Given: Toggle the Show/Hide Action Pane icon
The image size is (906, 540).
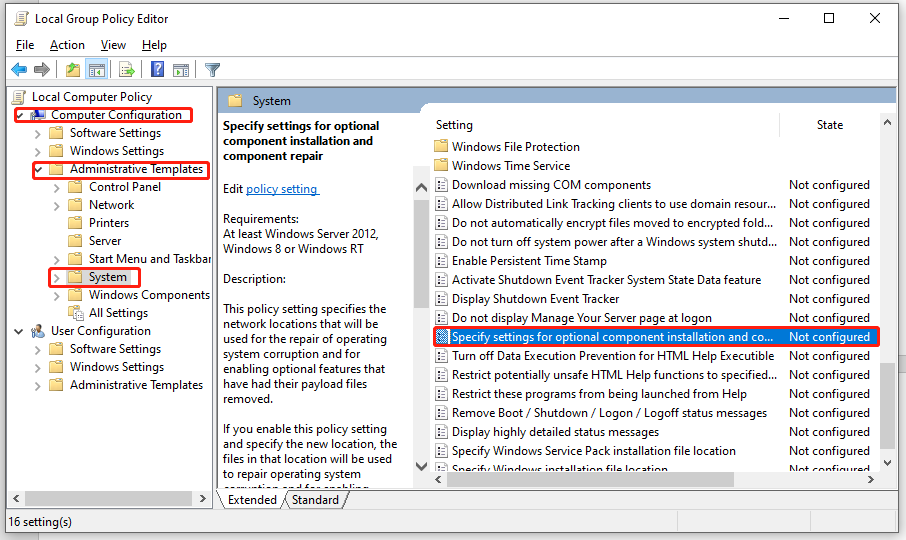Looking at the screenshot, I should click(181, 70).
